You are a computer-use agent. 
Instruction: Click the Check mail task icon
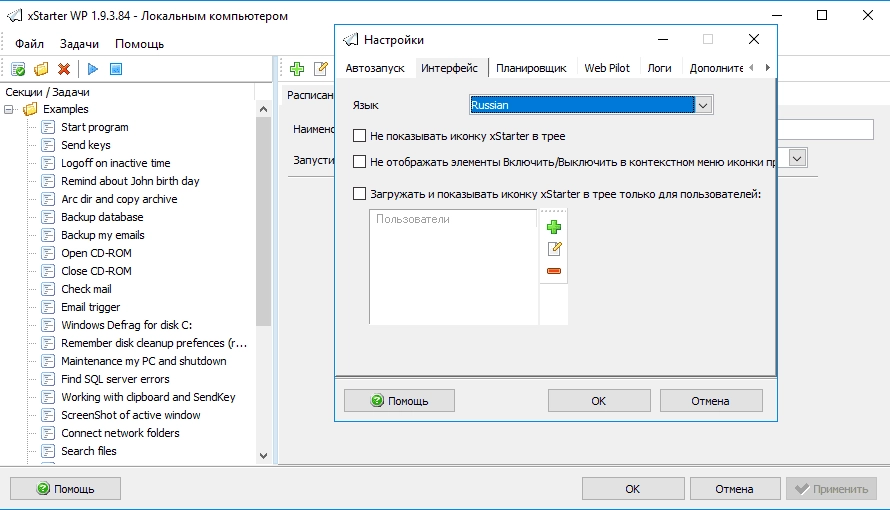[x=48, y=289]
